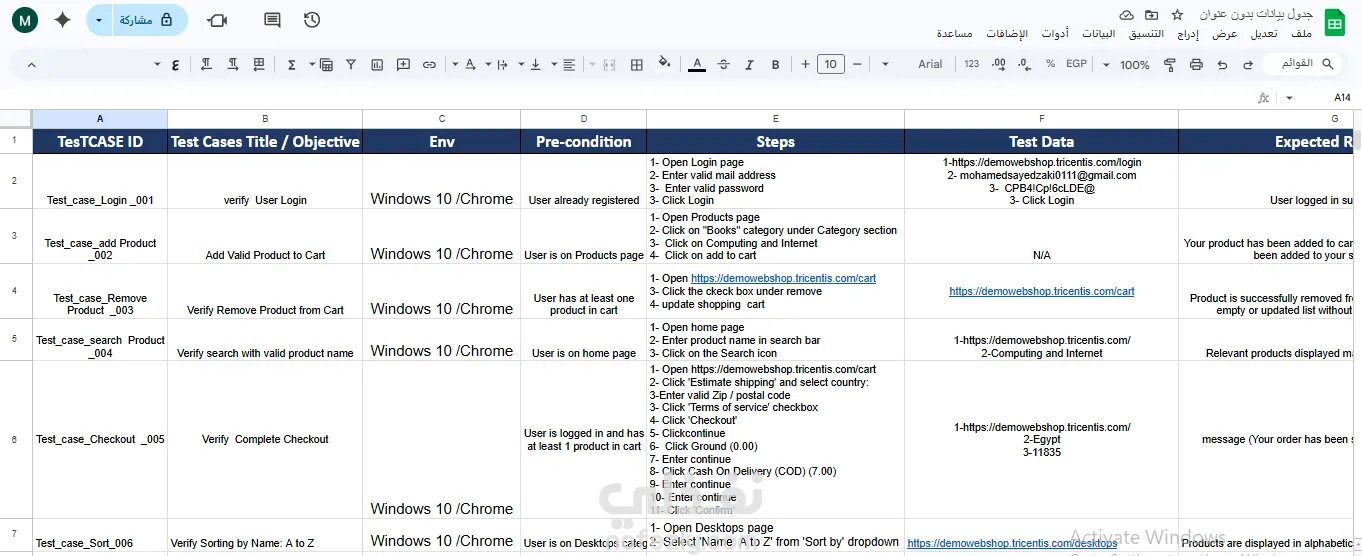The image size is (1362, 556).
Task: Insert link using the chain icon
Action: pyautogui.click(x=429, y=64)
